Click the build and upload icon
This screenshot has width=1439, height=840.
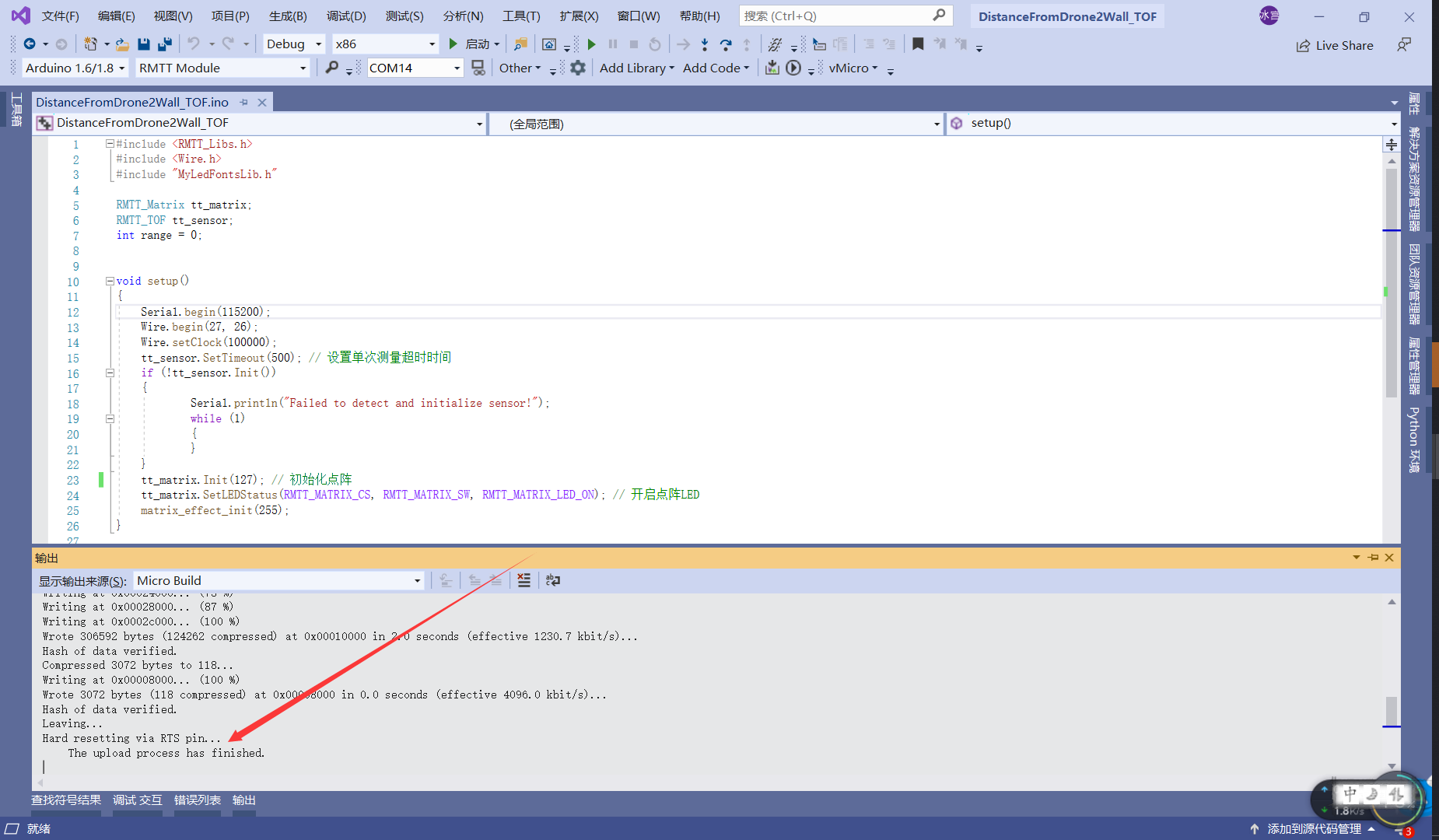click(x=772, y=68)
